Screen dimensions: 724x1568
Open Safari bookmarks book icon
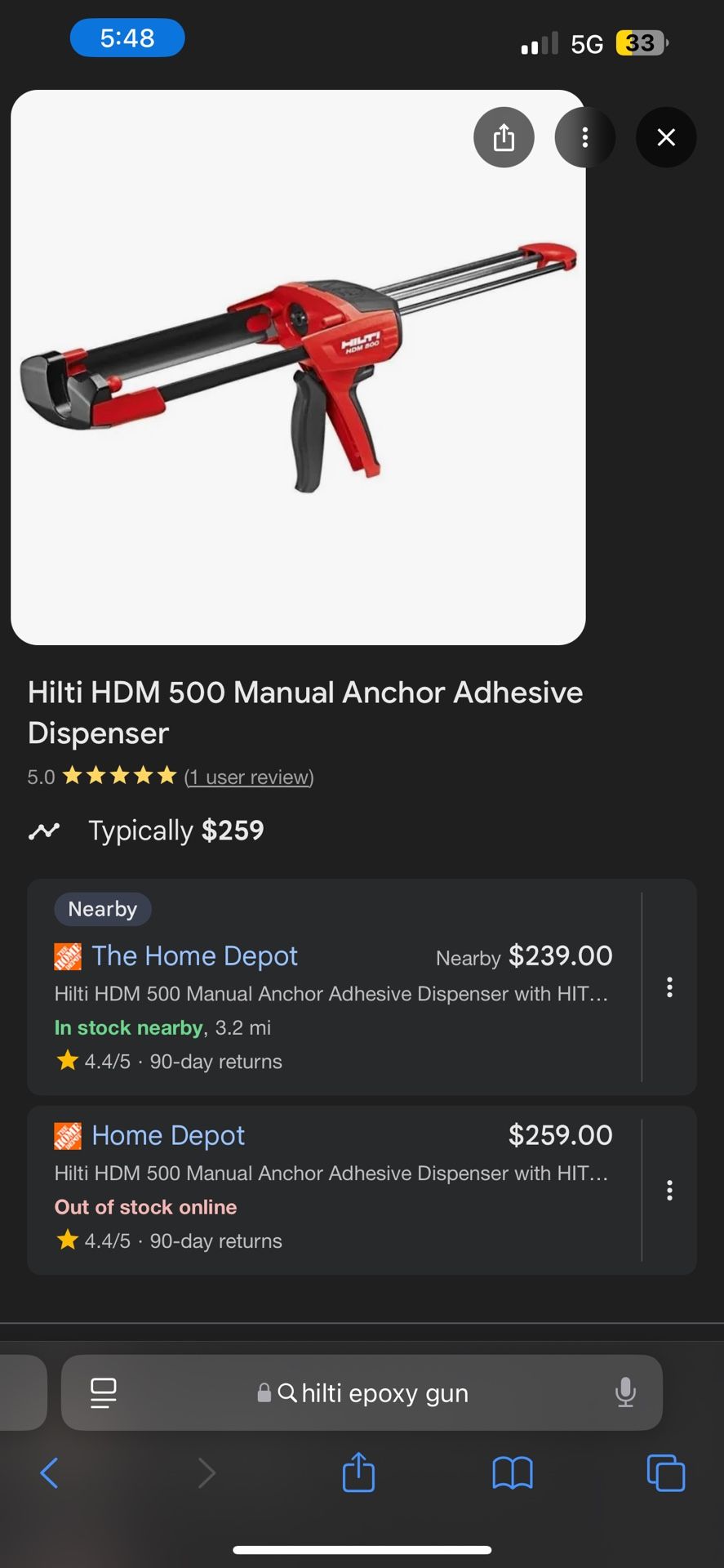coord(513,1473)
